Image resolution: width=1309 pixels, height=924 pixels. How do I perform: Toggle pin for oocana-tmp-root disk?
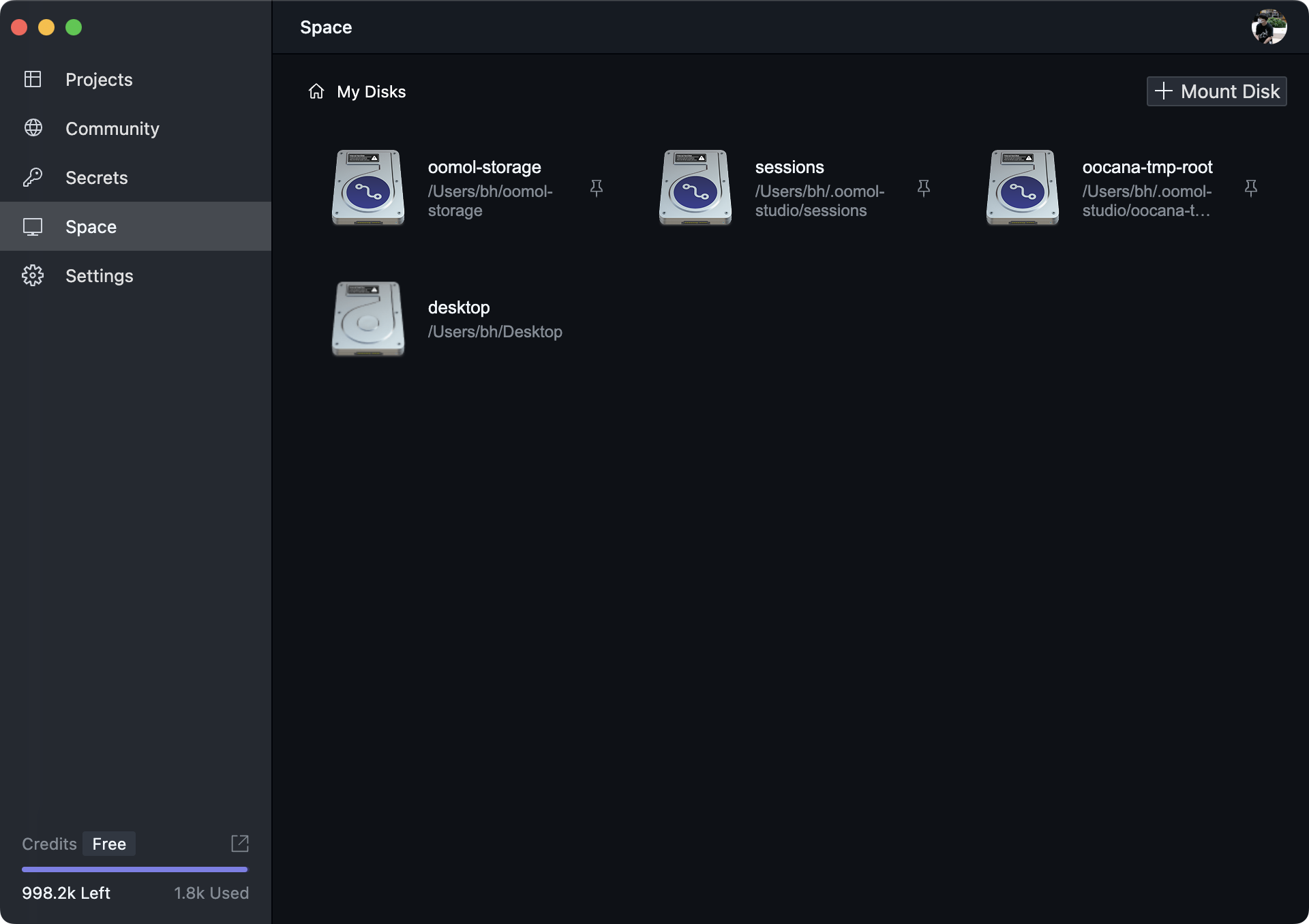coord(1251,188)
